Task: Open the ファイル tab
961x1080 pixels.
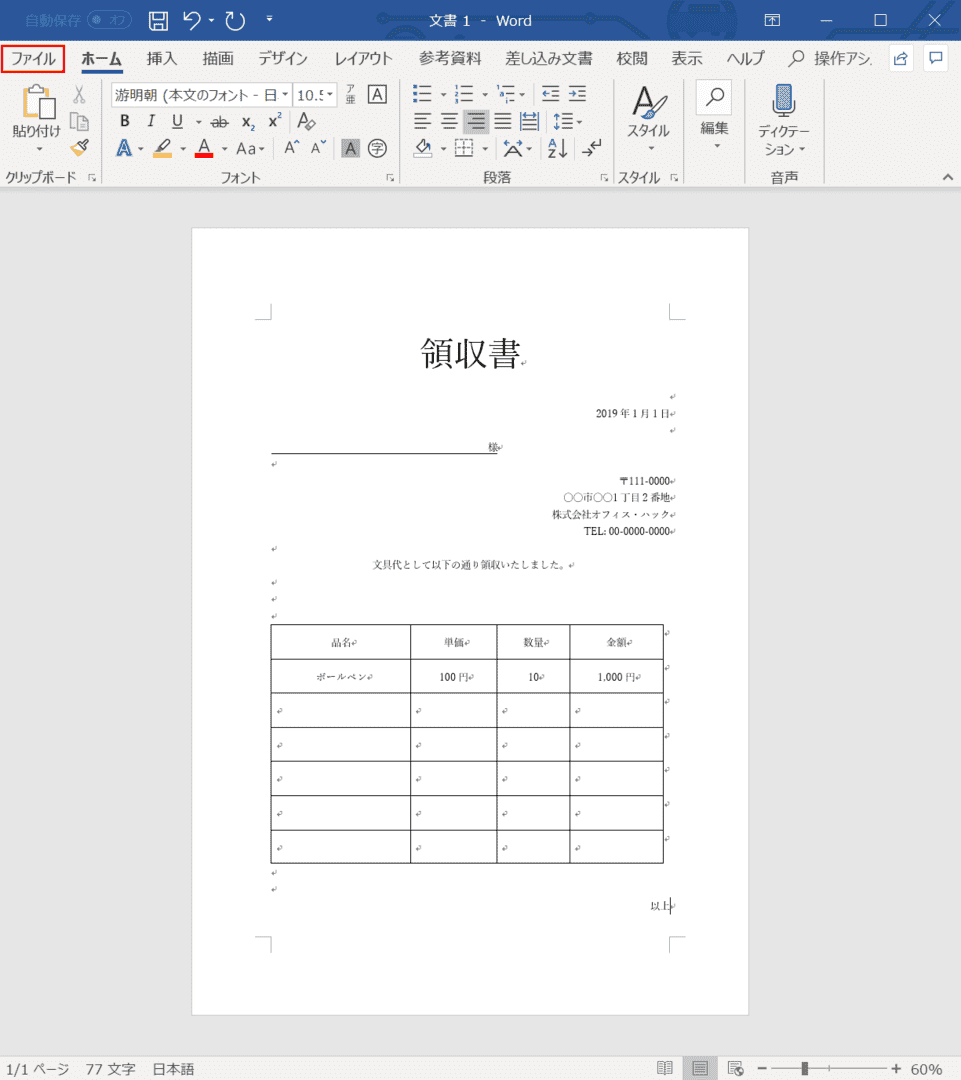Action: (33, 59)
